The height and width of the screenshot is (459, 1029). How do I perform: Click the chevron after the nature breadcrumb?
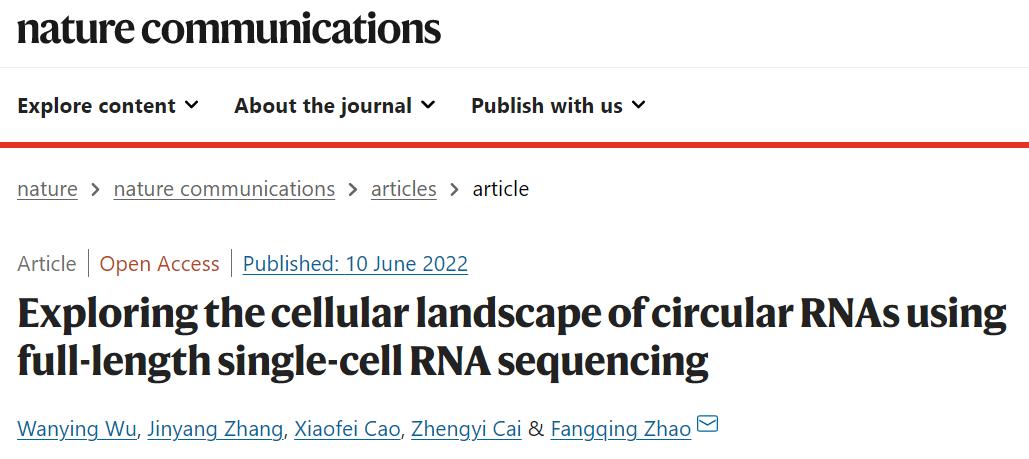click(x=96, y=190)
